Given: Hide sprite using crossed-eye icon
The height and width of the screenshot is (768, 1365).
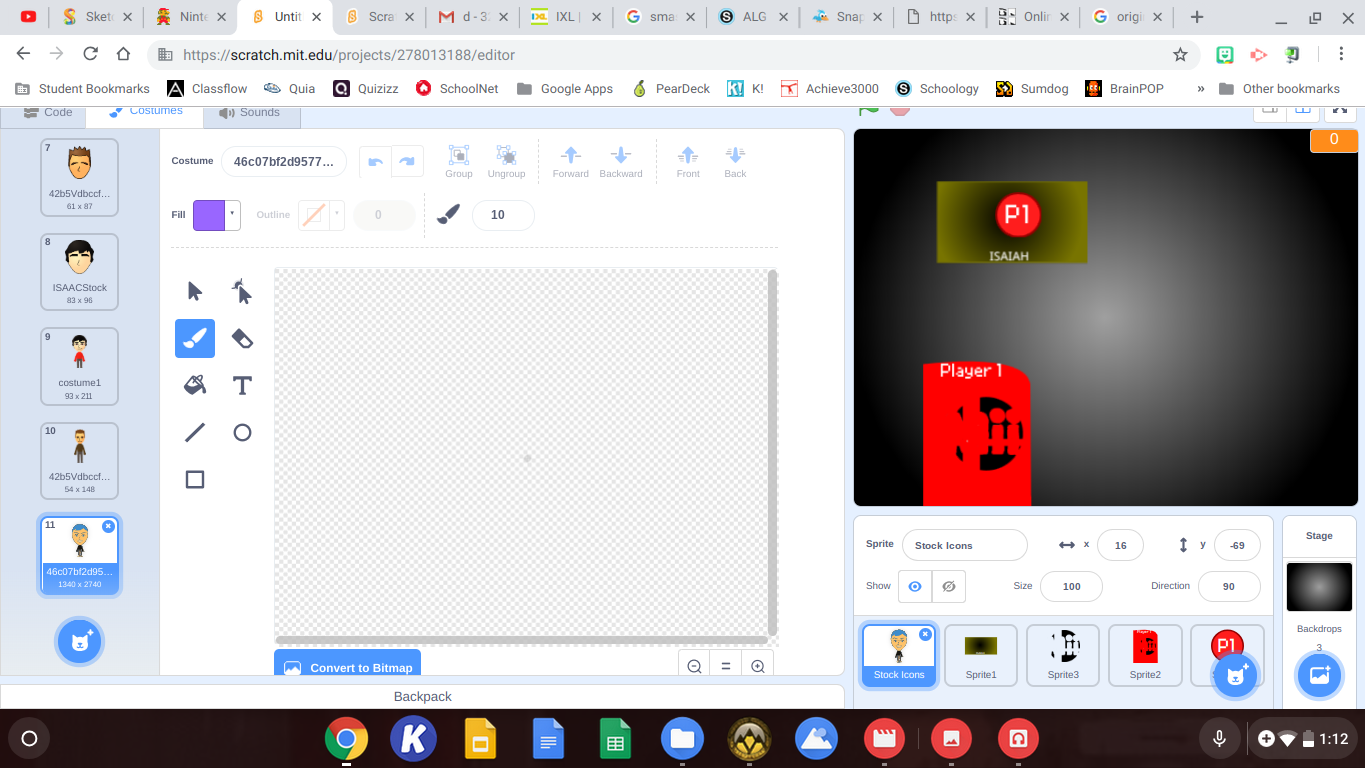Looking at the screenshot, I should pos(948,586).
